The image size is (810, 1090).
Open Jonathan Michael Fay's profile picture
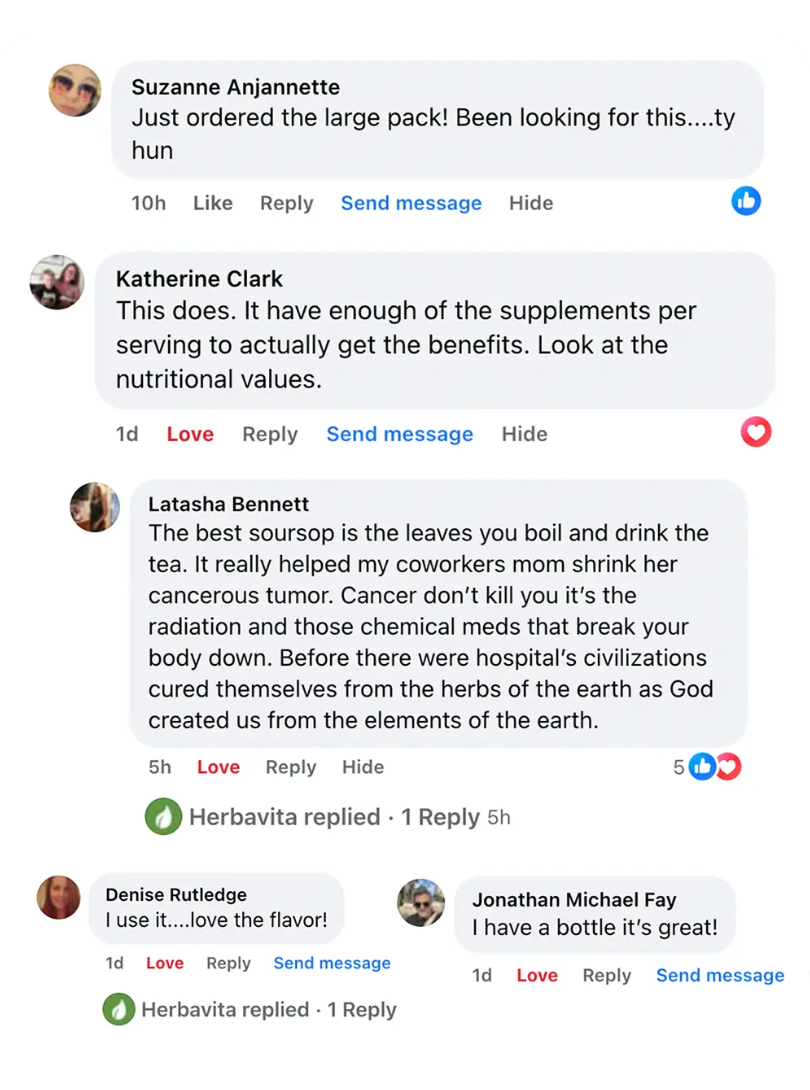(x=420, y=903)
